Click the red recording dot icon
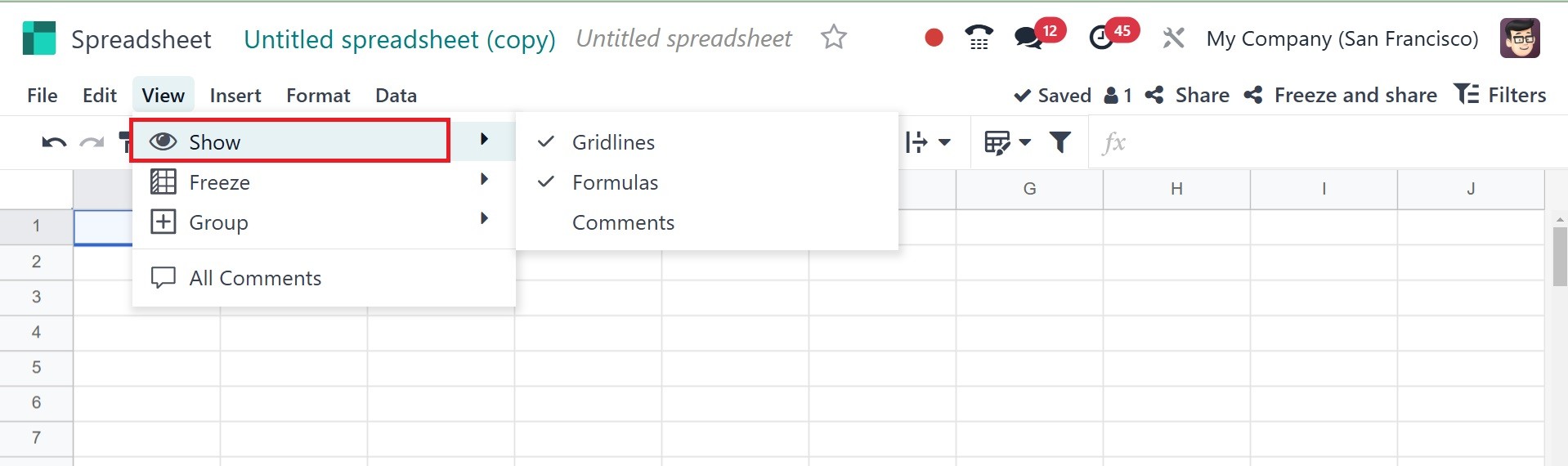1568x466 pixels. (934, 38)
